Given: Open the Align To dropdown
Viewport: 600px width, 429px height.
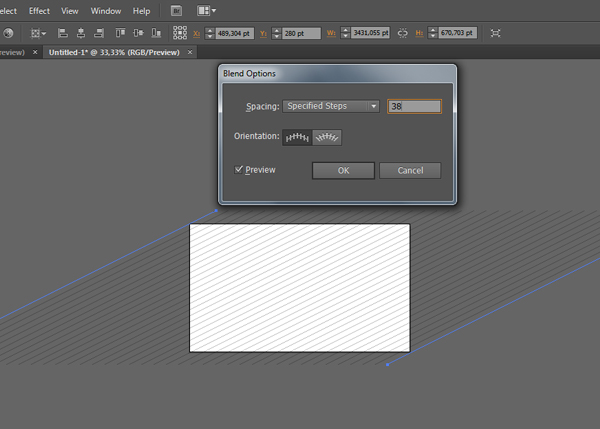Looking at the screenshot, I should [36, 33].
